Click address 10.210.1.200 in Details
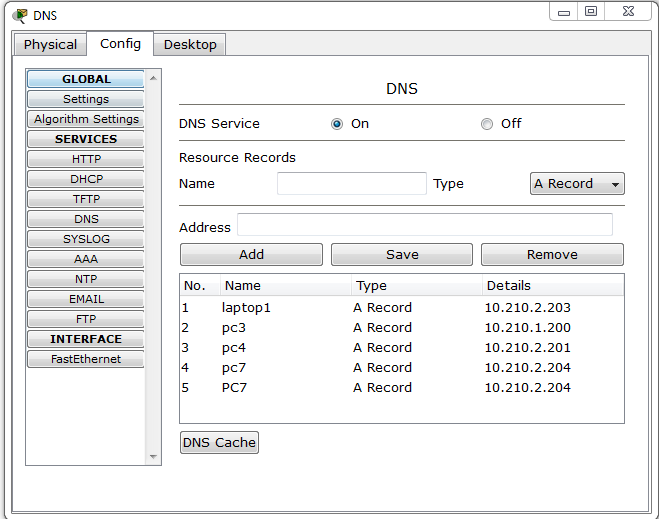The height and width of the screenshot is (519, 659). (x=527, y=328)
